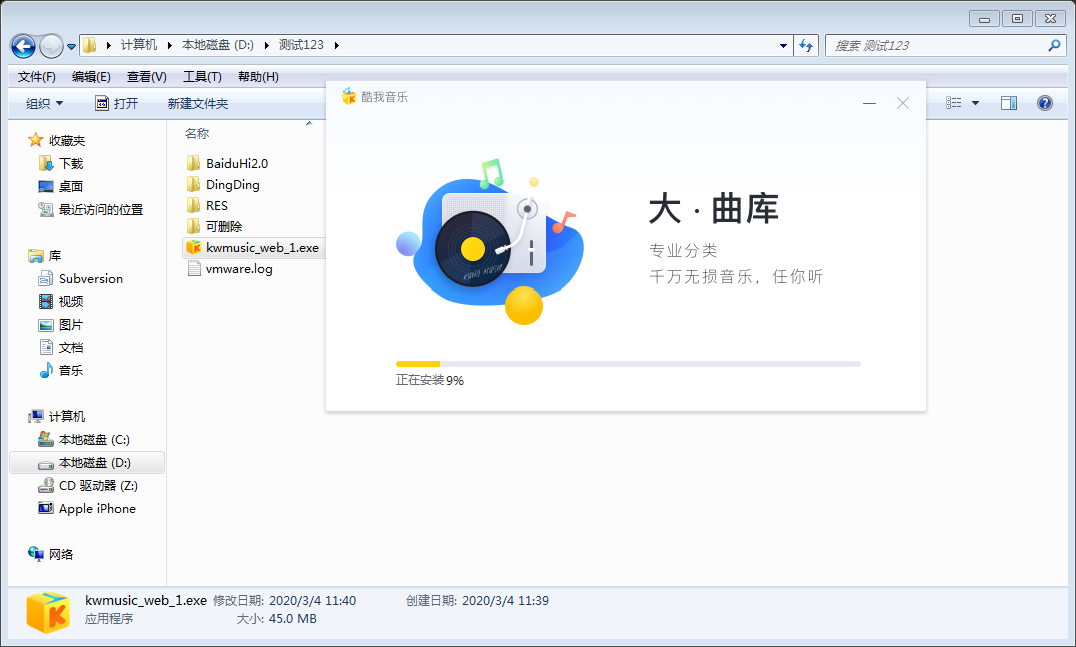This screenshot has height=647, width=1076.
Task: Toggle the preview pane
Action: point(1009,102)
